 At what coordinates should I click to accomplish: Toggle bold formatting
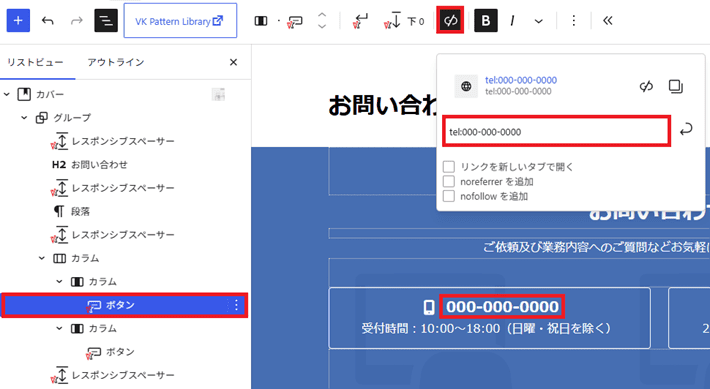point(486,20)
